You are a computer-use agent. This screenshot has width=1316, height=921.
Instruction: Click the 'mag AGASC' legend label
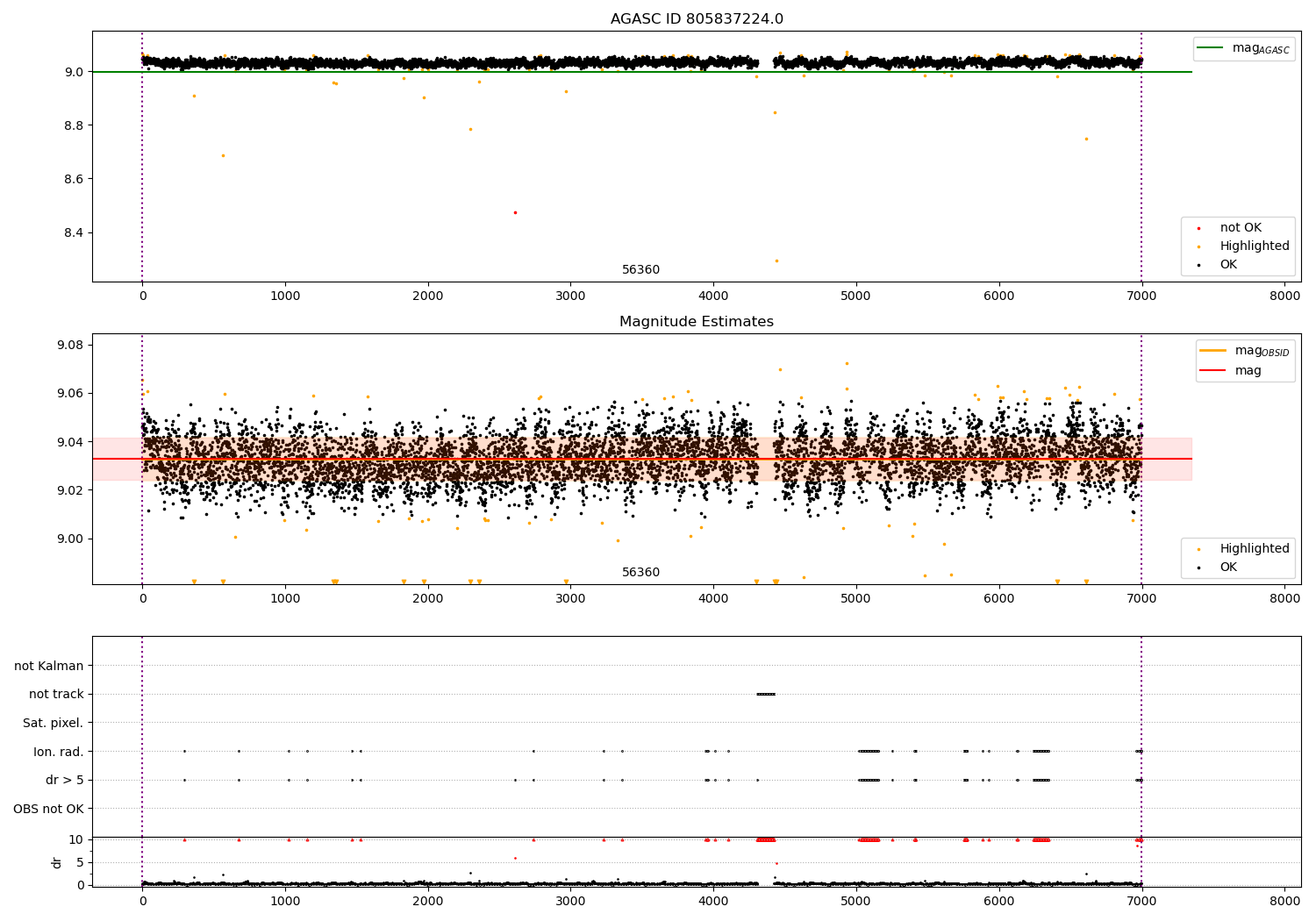1261,49
